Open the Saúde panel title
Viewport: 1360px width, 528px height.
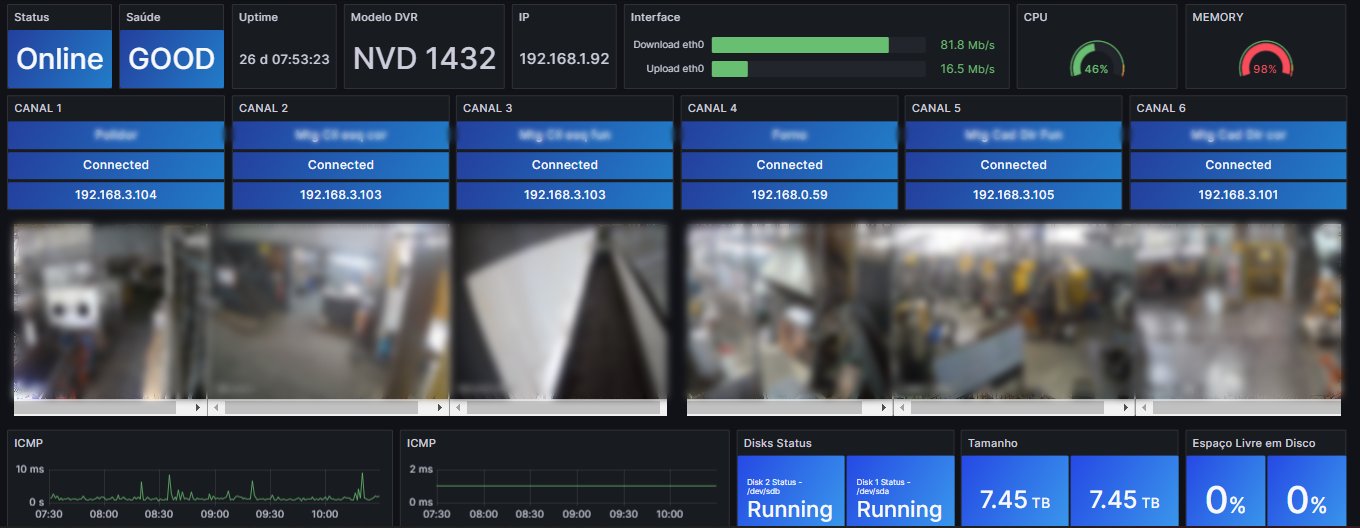pos(144,17)
